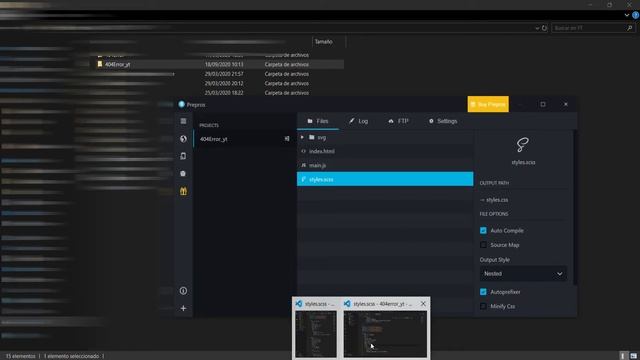Open the Prepros hamburger menu icon

tap(183, 121)
